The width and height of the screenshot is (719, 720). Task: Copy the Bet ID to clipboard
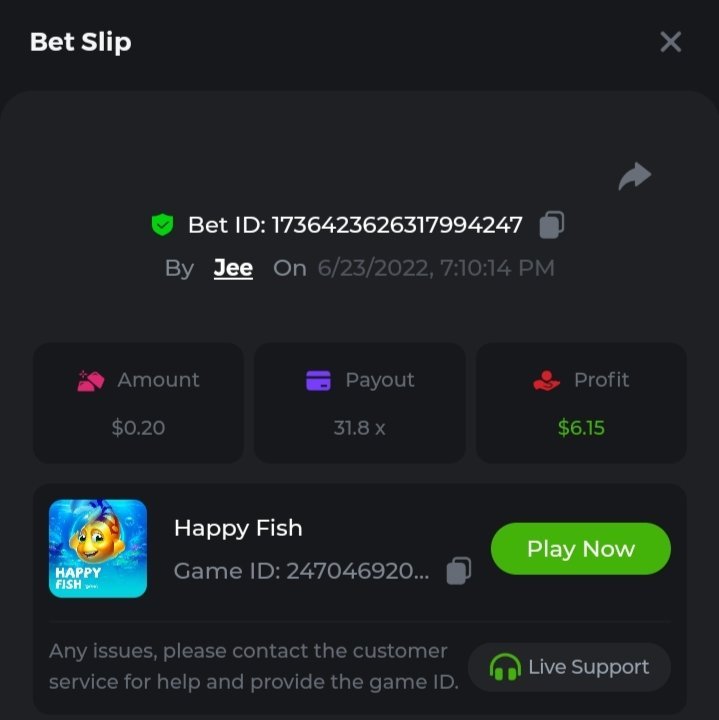(x=551, y=225)
